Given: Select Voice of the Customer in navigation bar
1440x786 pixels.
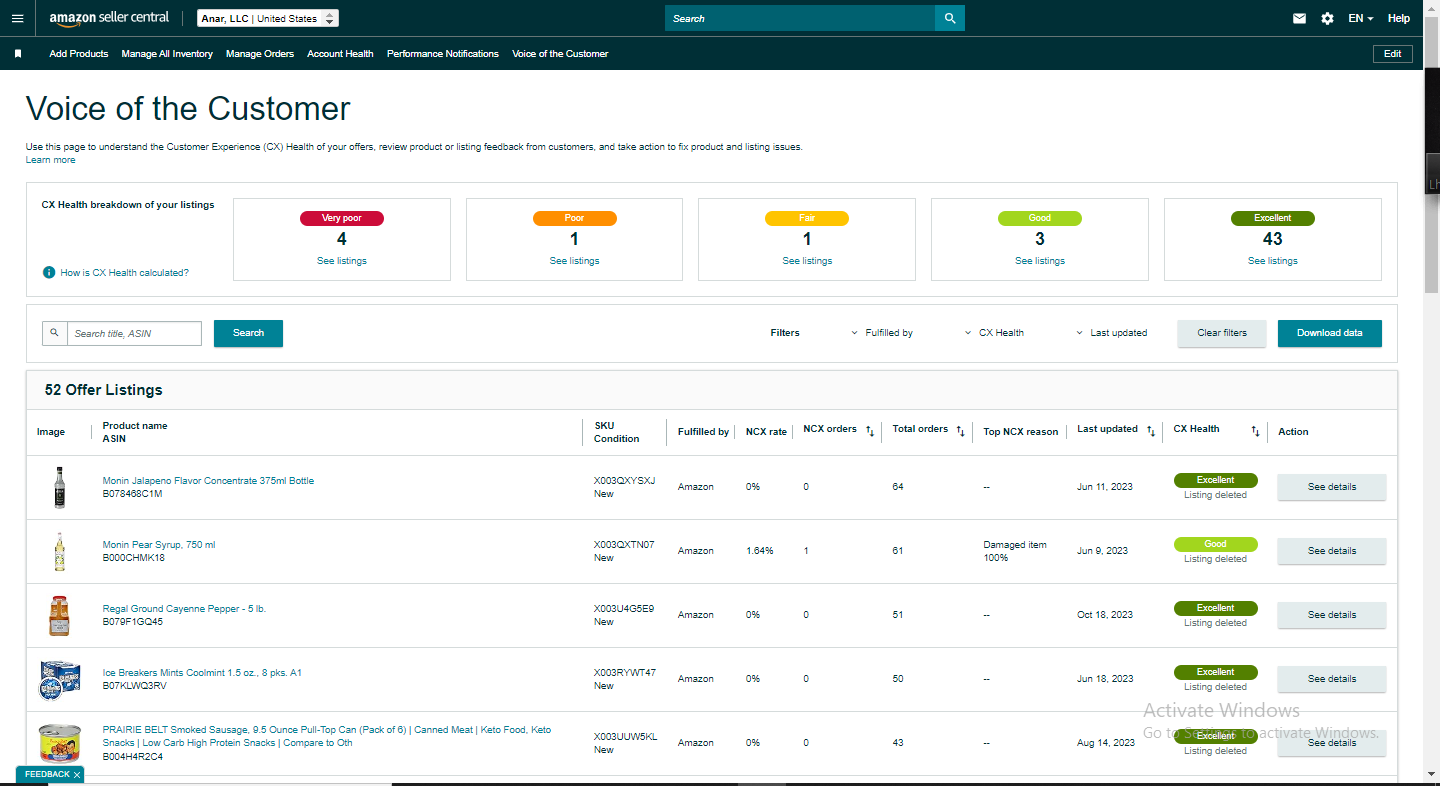Looking at the screenshot, I should 560,54.
